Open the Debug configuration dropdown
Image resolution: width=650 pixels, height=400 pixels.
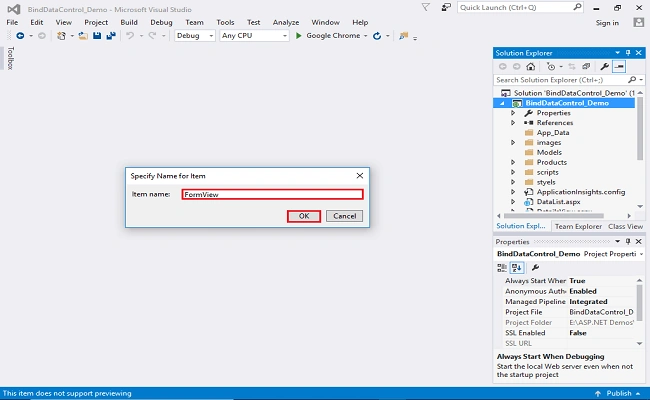coord(194,36)
